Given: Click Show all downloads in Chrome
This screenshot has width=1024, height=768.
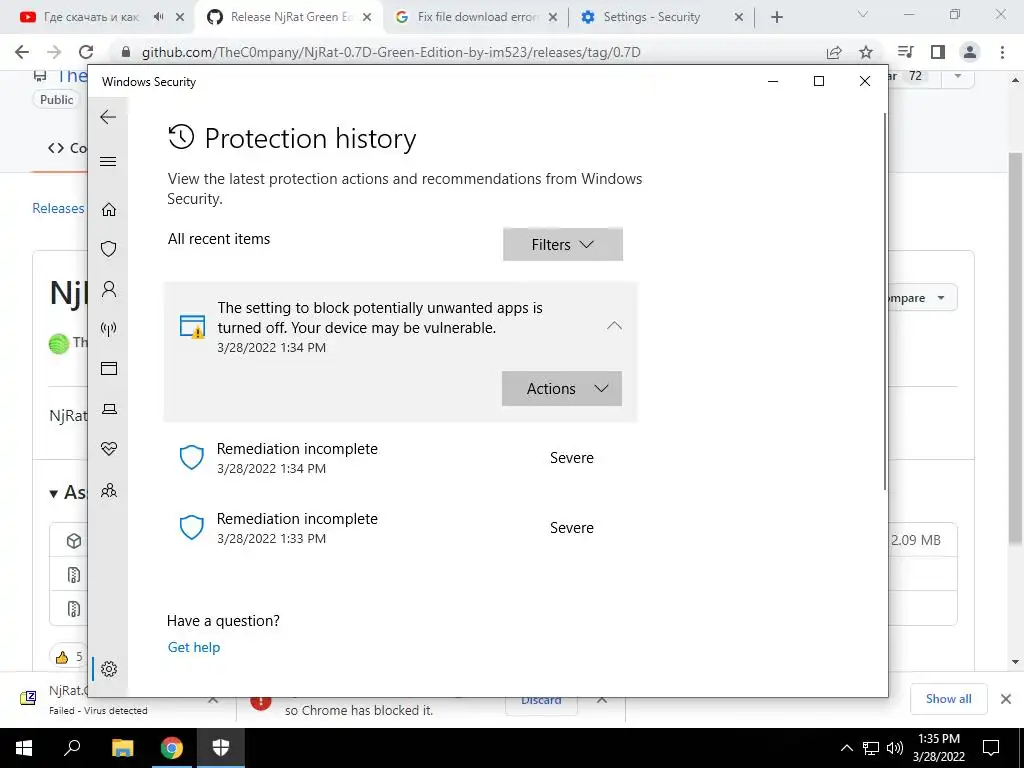Looking at the screenshot, I should (x=948, y=699).
